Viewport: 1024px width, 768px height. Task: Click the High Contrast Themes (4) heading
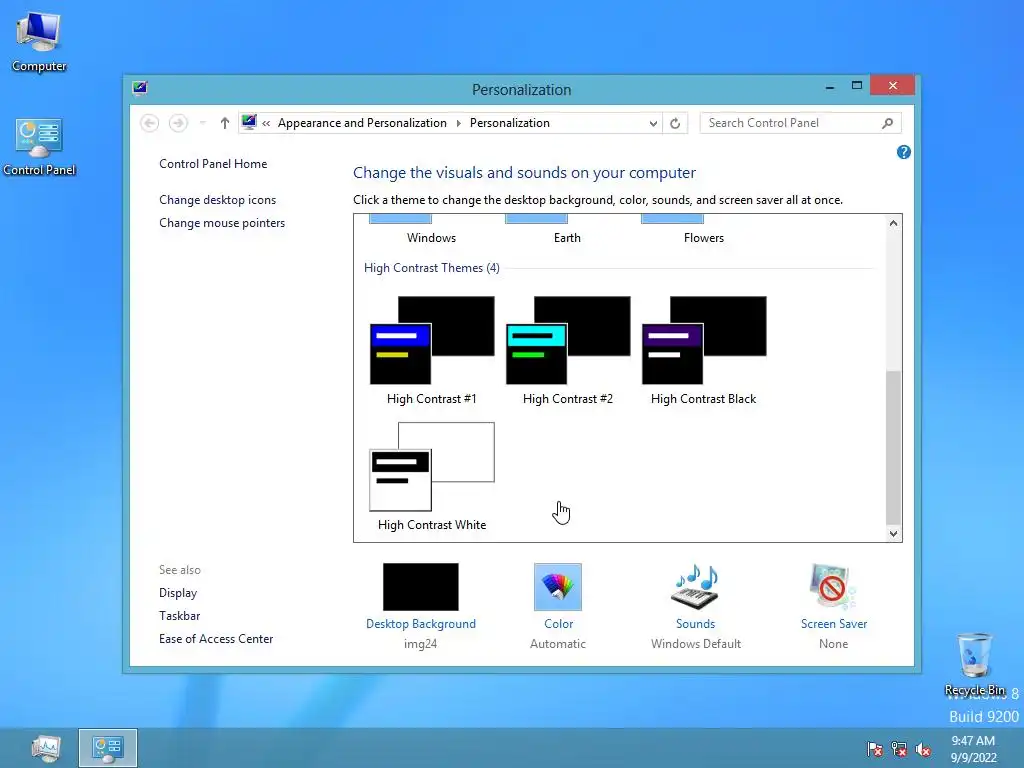pyautogui.click(x=432, y=268)
